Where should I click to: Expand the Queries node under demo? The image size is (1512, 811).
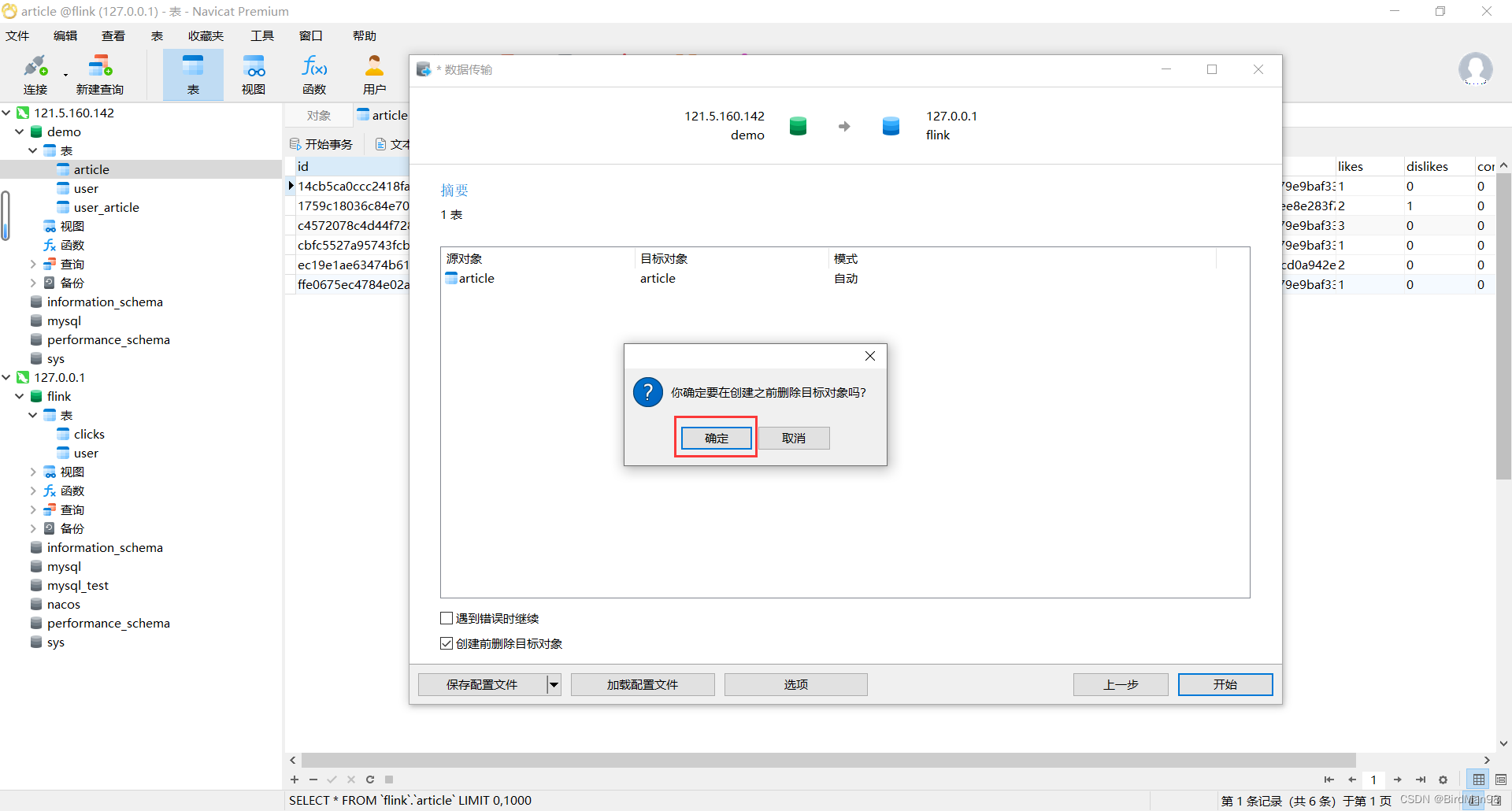pyautogui.click(x=33, y=264)
